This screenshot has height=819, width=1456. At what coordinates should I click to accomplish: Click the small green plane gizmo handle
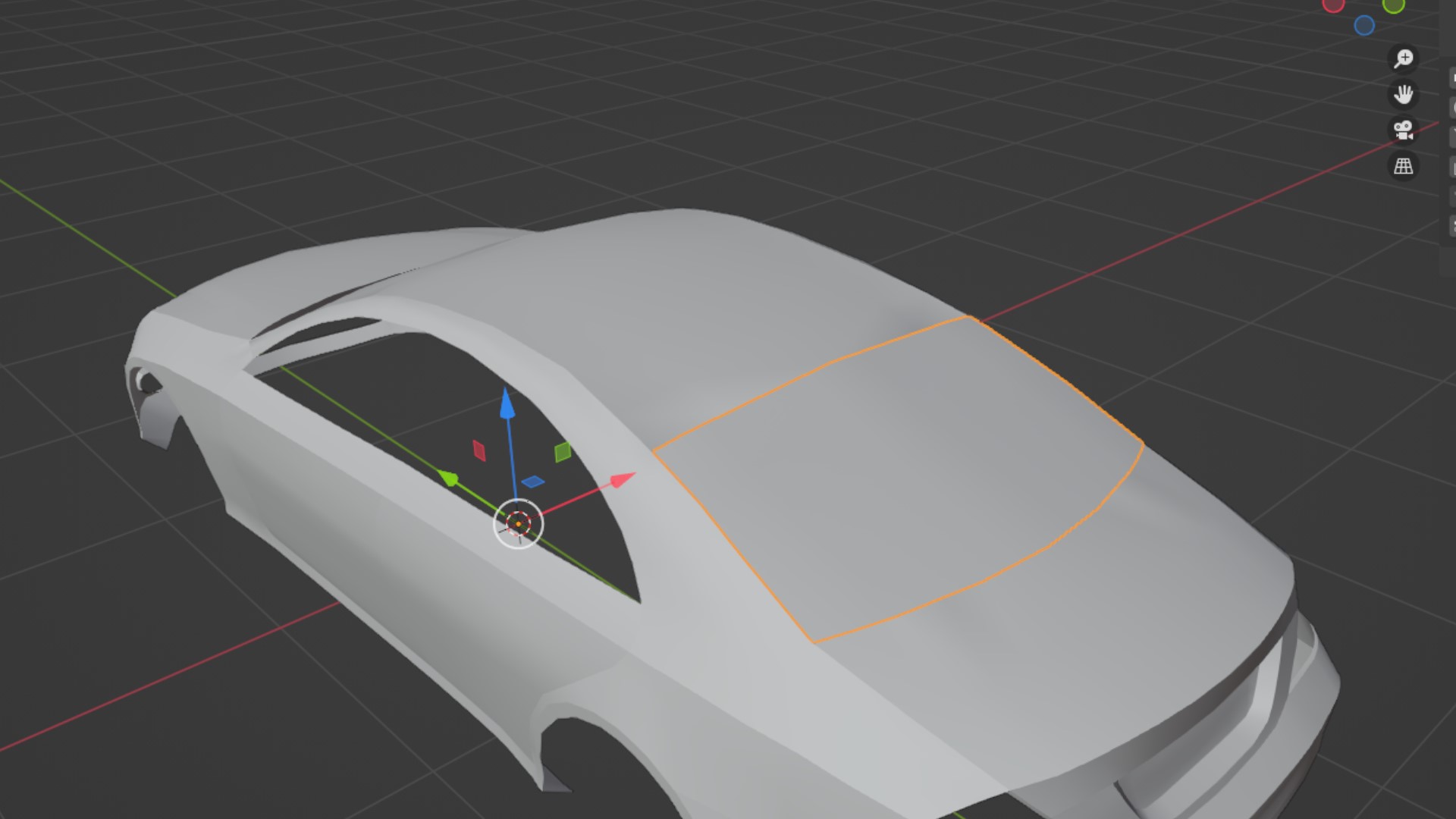coord(563,452)
